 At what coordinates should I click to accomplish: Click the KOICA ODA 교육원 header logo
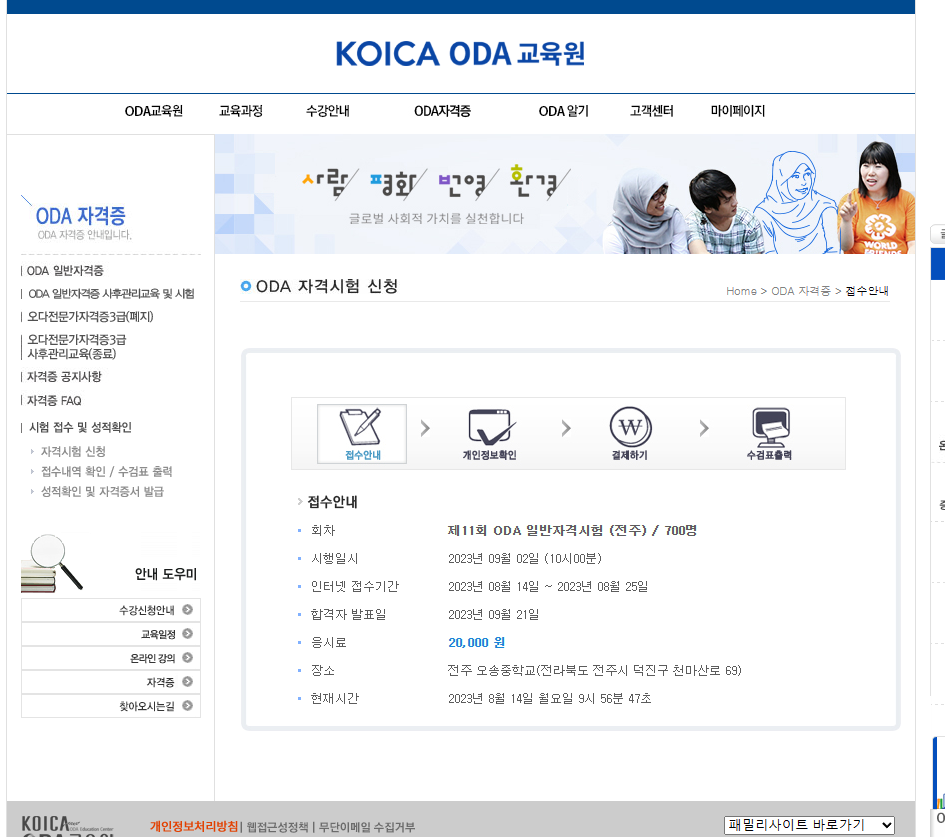(x=460, y=54)
